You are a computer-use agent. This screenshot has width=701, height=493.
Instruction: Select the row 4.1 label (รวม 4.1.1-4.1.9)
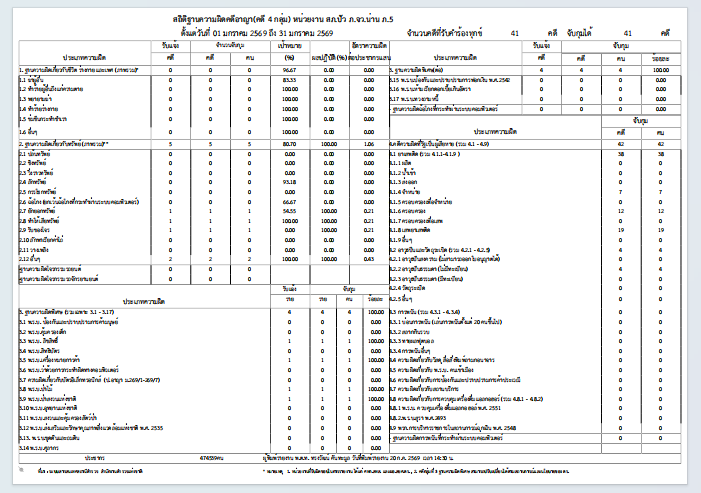pos(425,154)
